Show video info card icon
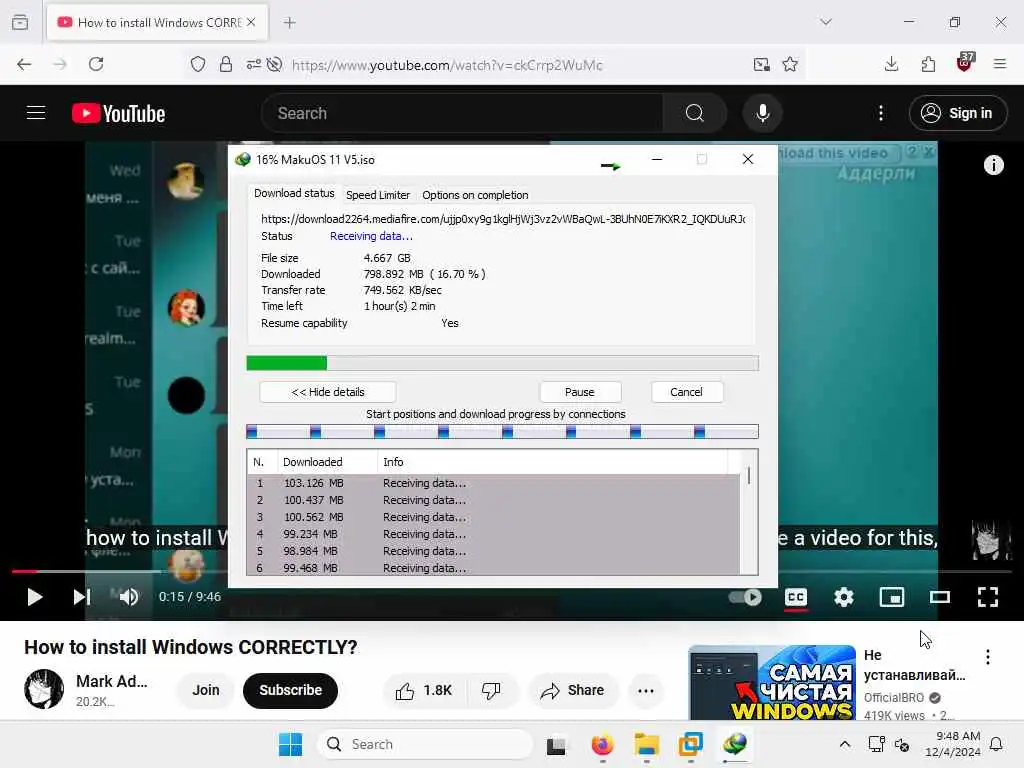The image size is (1024, 768). [993, 165]
